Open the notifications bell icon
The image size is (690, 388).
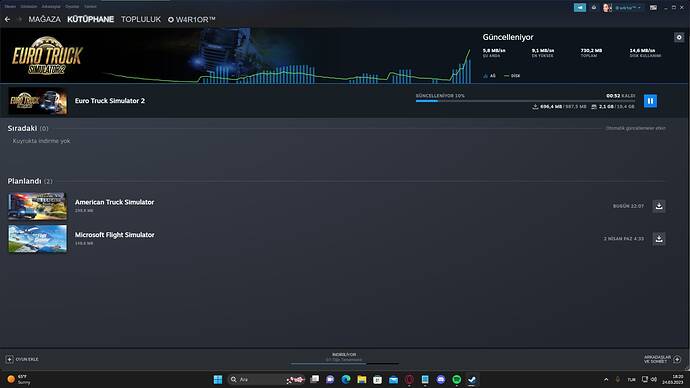594,7
